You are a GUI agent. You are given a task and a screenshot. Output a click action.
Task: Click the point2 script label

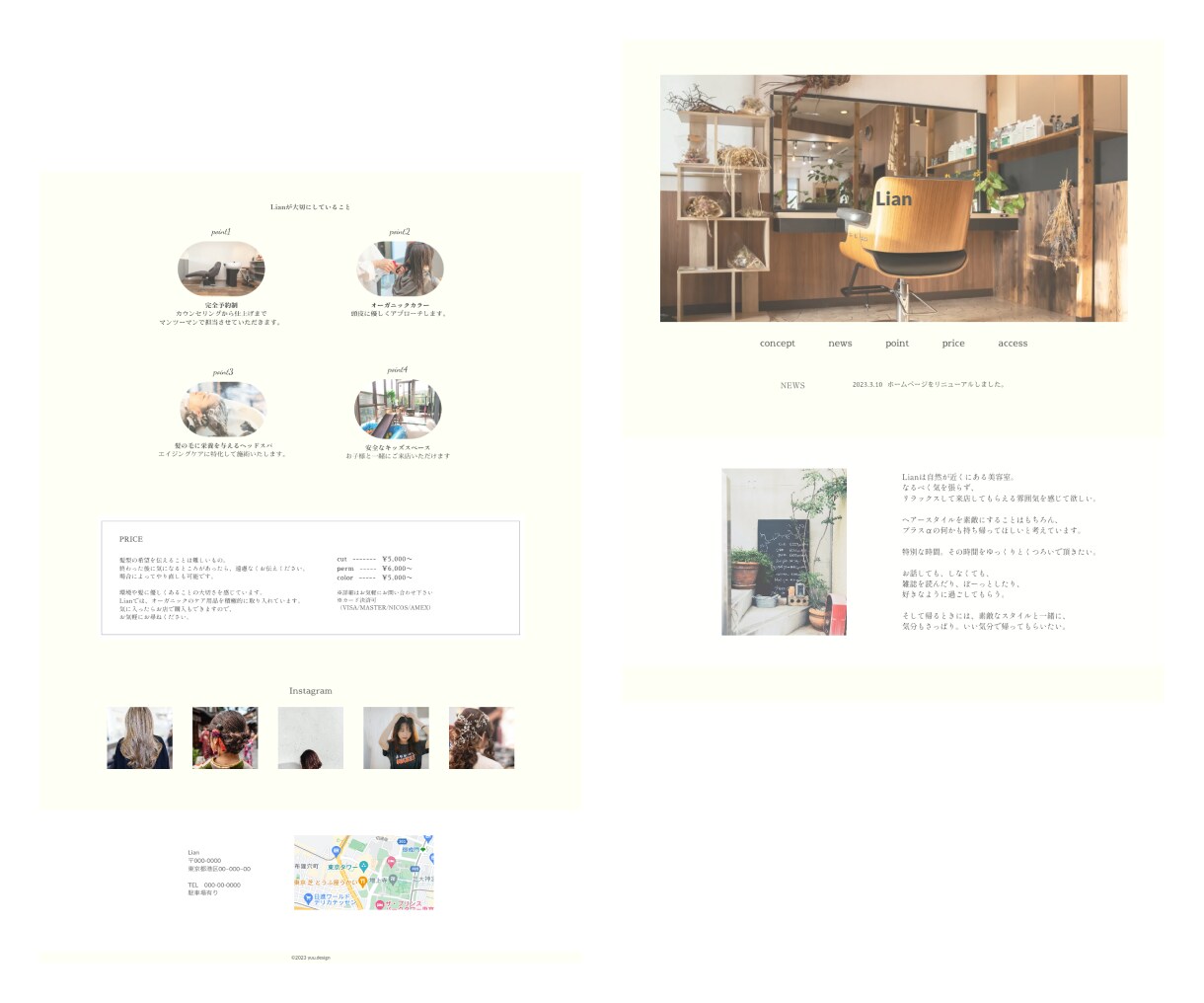pos(400,232)
